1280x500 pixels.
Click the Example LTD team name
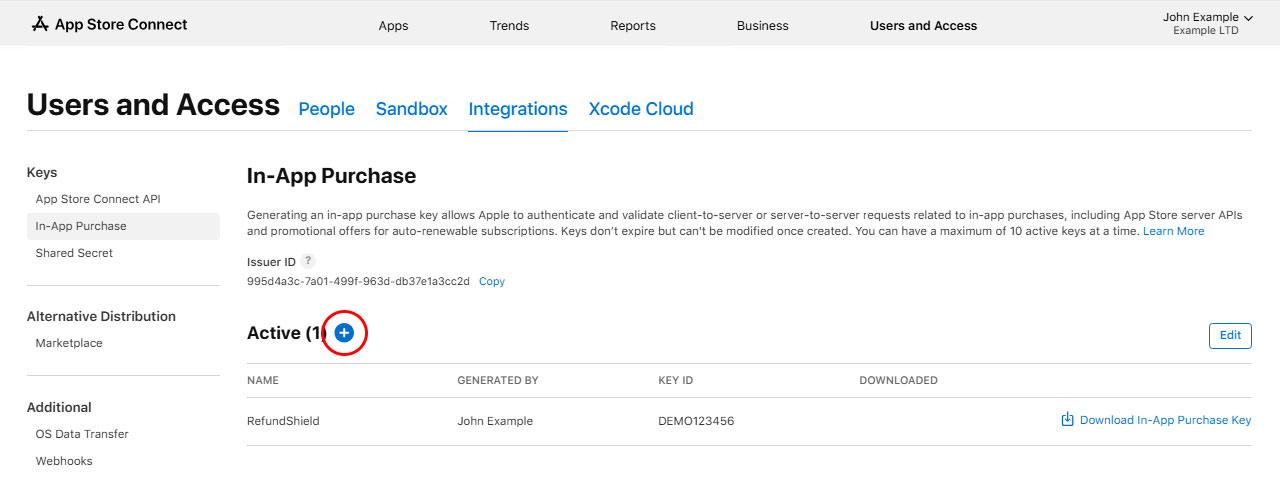[x=1206, y=31]
